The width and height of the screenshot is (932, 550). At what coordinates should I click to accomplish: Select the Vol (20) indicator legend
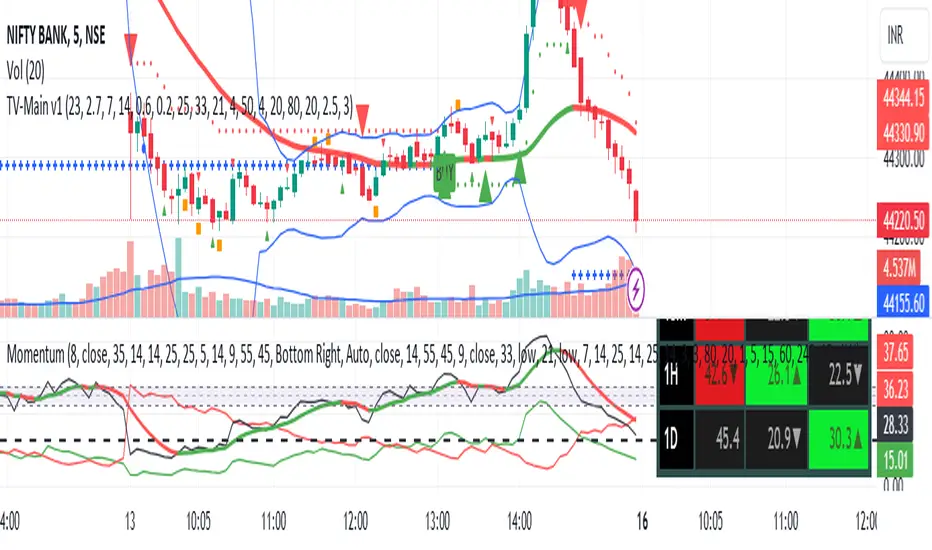tap(26, 71)
